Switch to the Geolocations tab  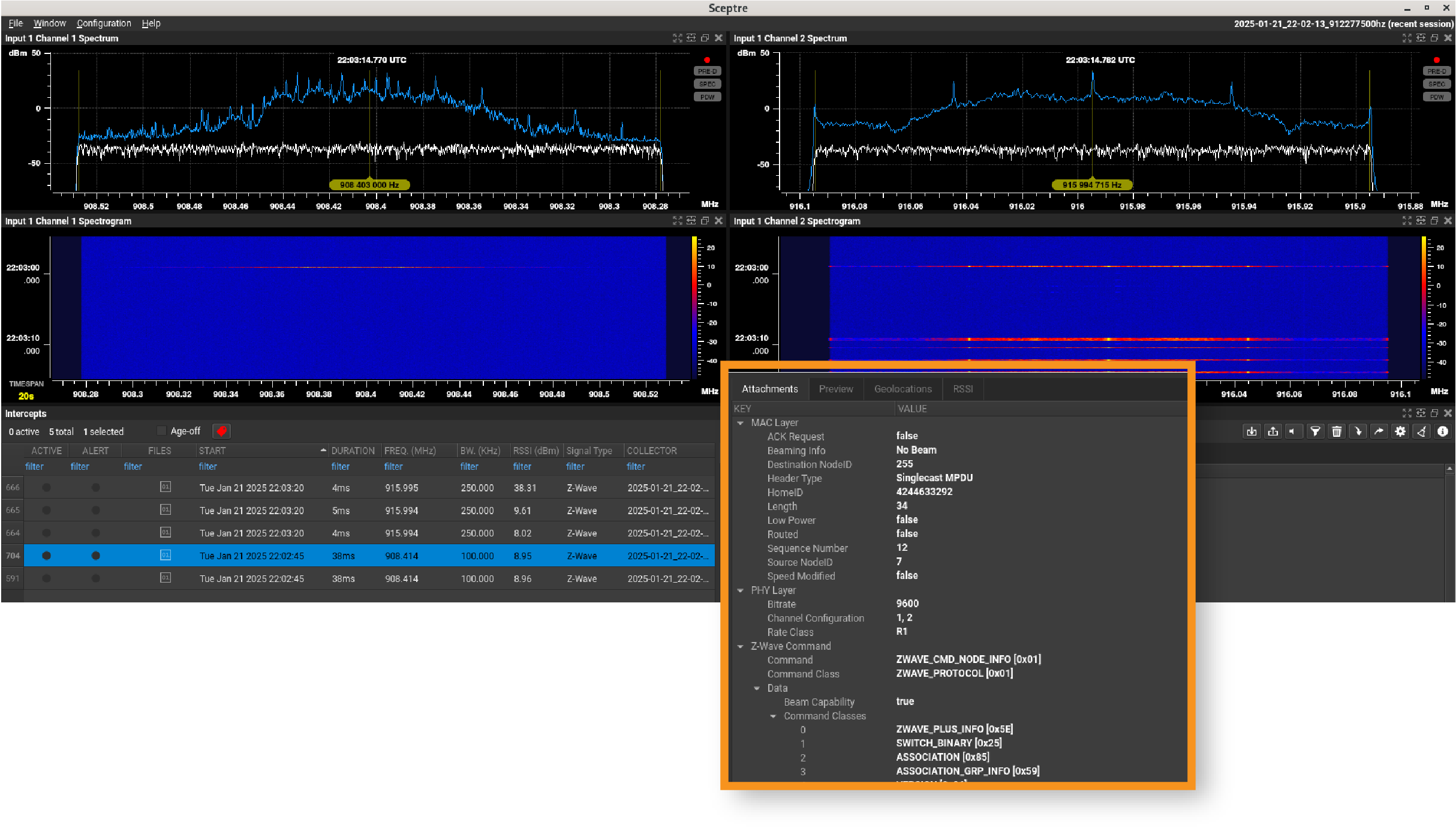(903, 389)
